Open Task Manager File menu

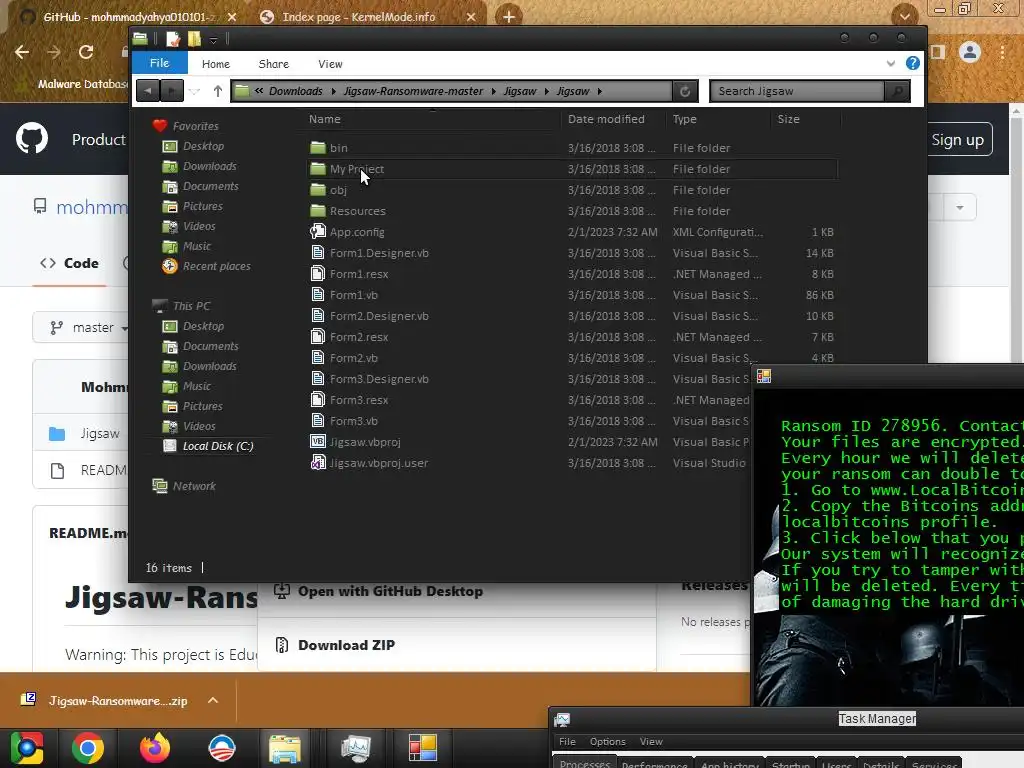click(x=568, y=742)
